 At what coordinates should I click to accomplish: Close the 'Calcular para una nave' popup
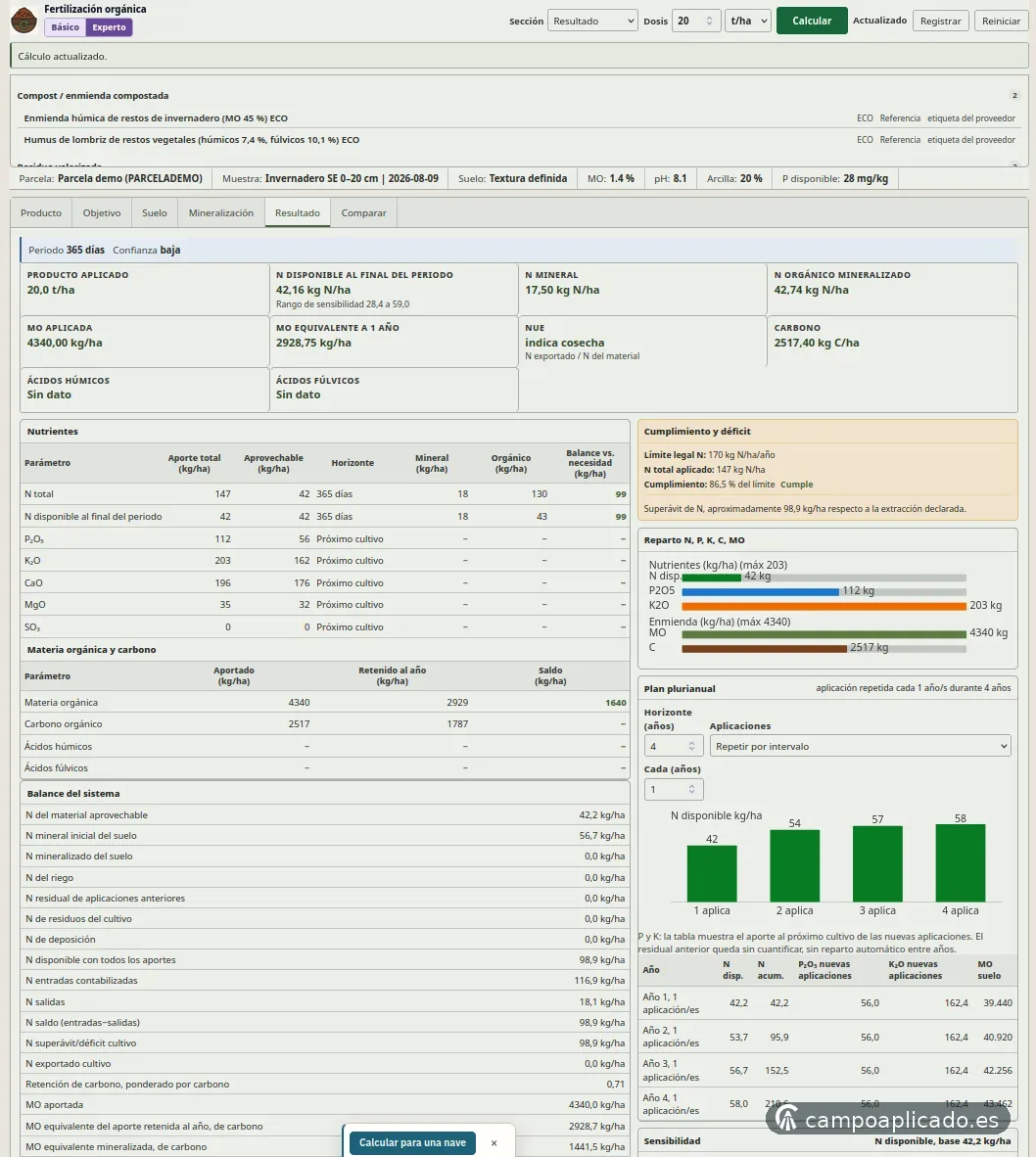click(494, 1143)
